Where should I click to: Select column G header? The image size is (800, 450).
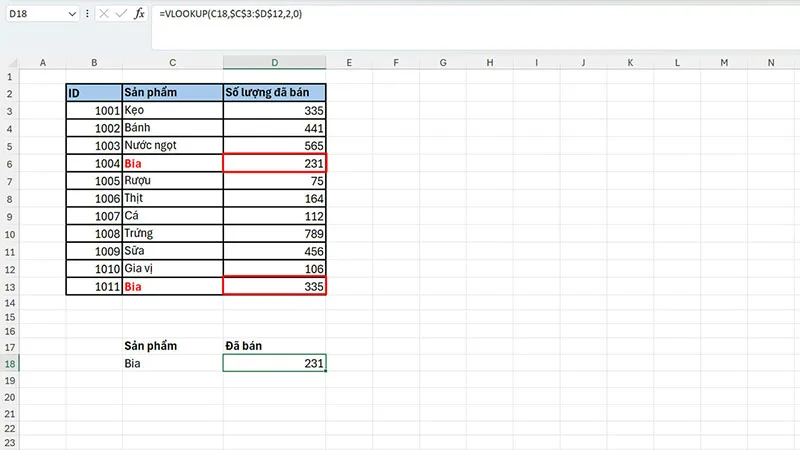click(443, 63)
